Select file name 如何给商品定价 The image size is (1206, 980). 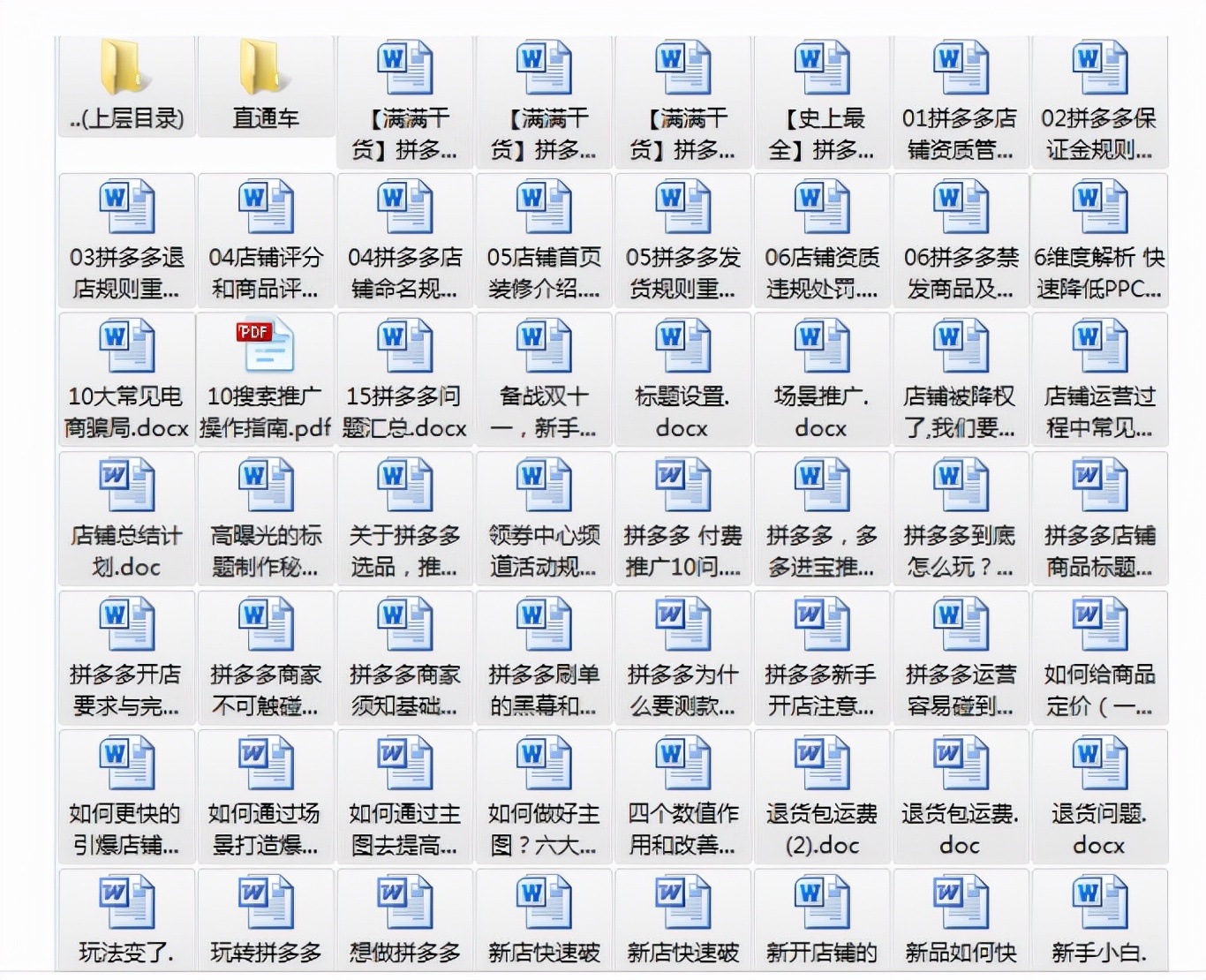click(x=1100, y=690)
